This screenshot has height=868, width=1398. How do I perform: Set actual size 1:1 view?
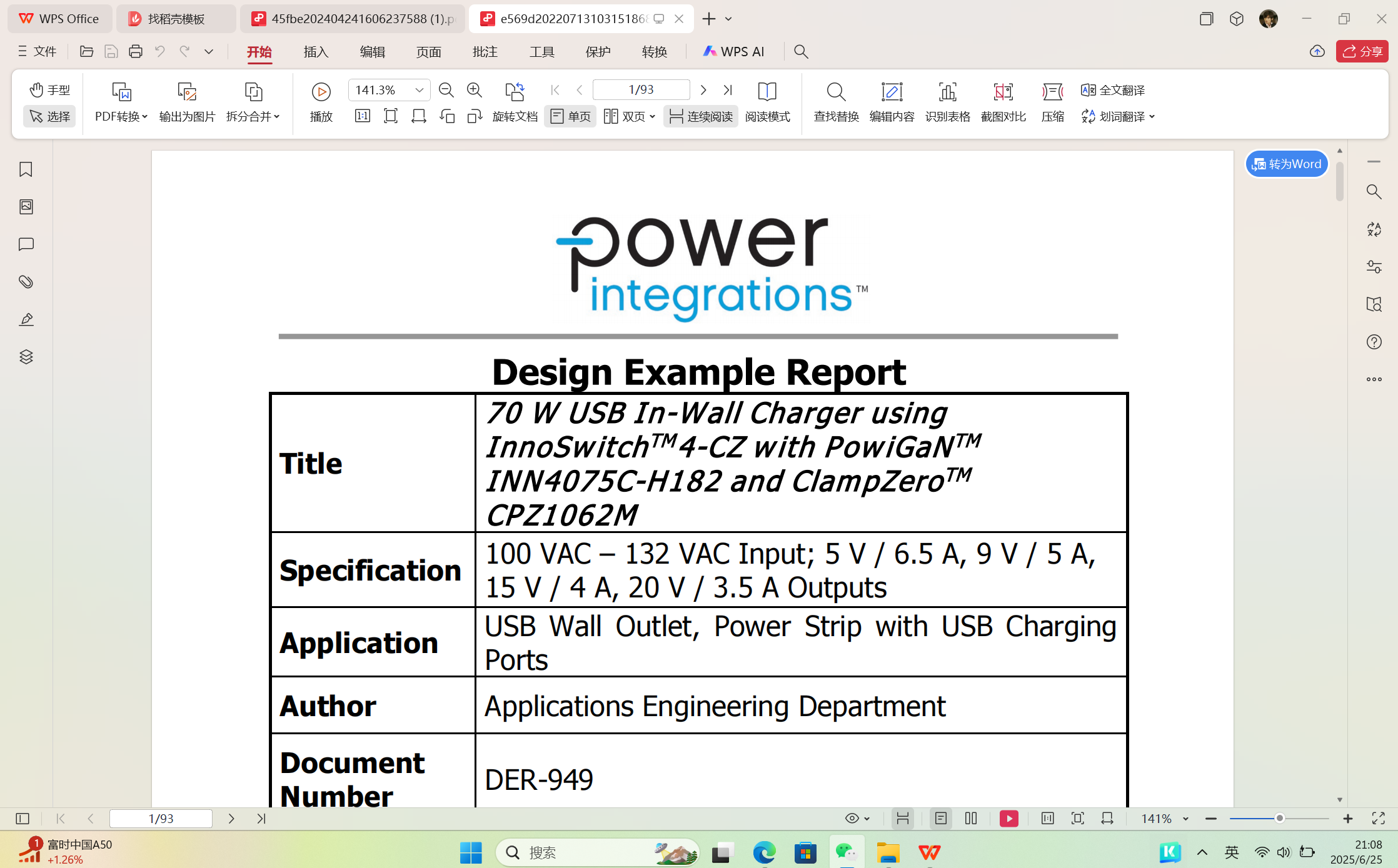[363, 116]
